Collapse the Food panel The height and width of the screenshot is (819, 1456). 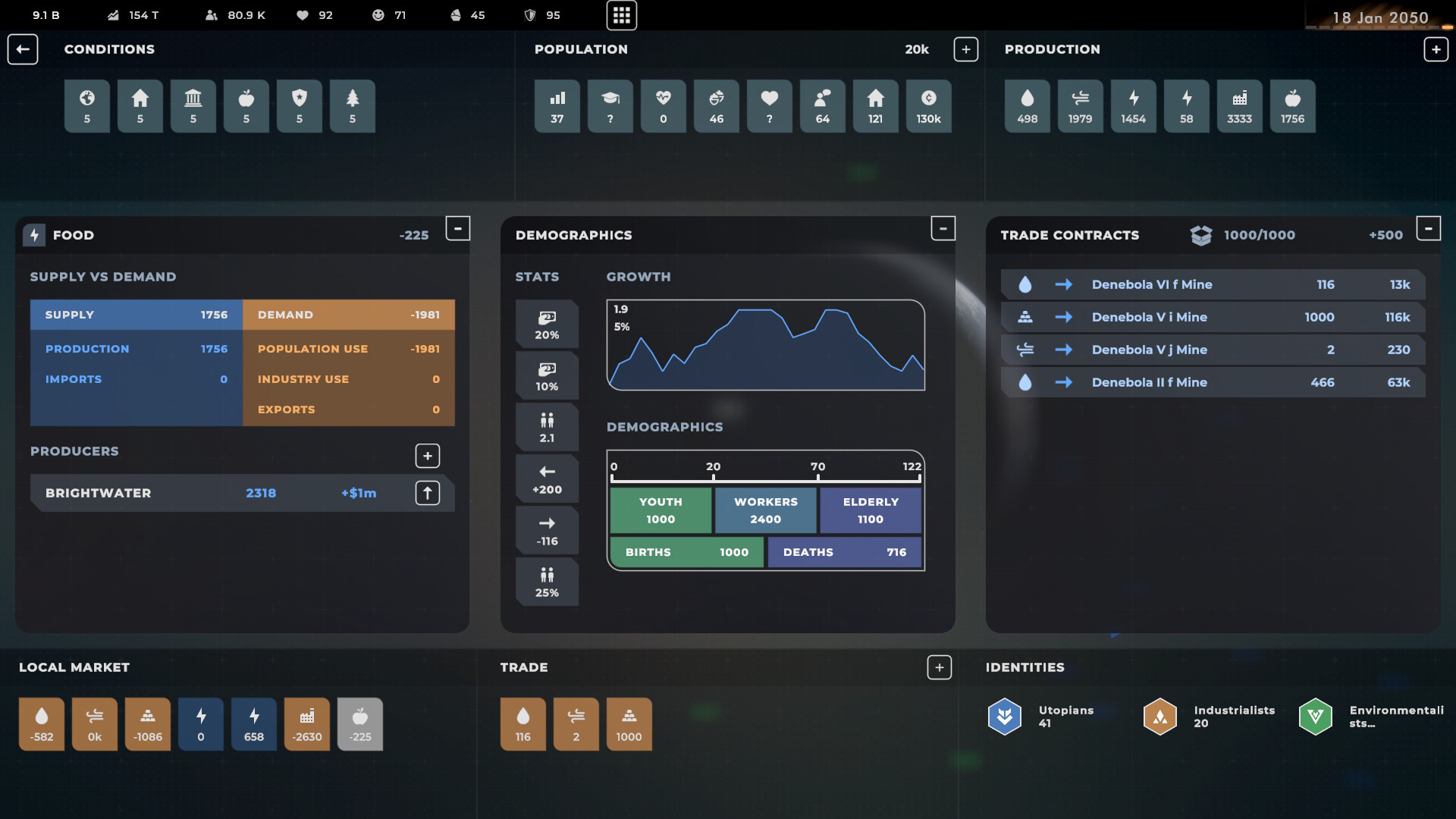point(457,227)
